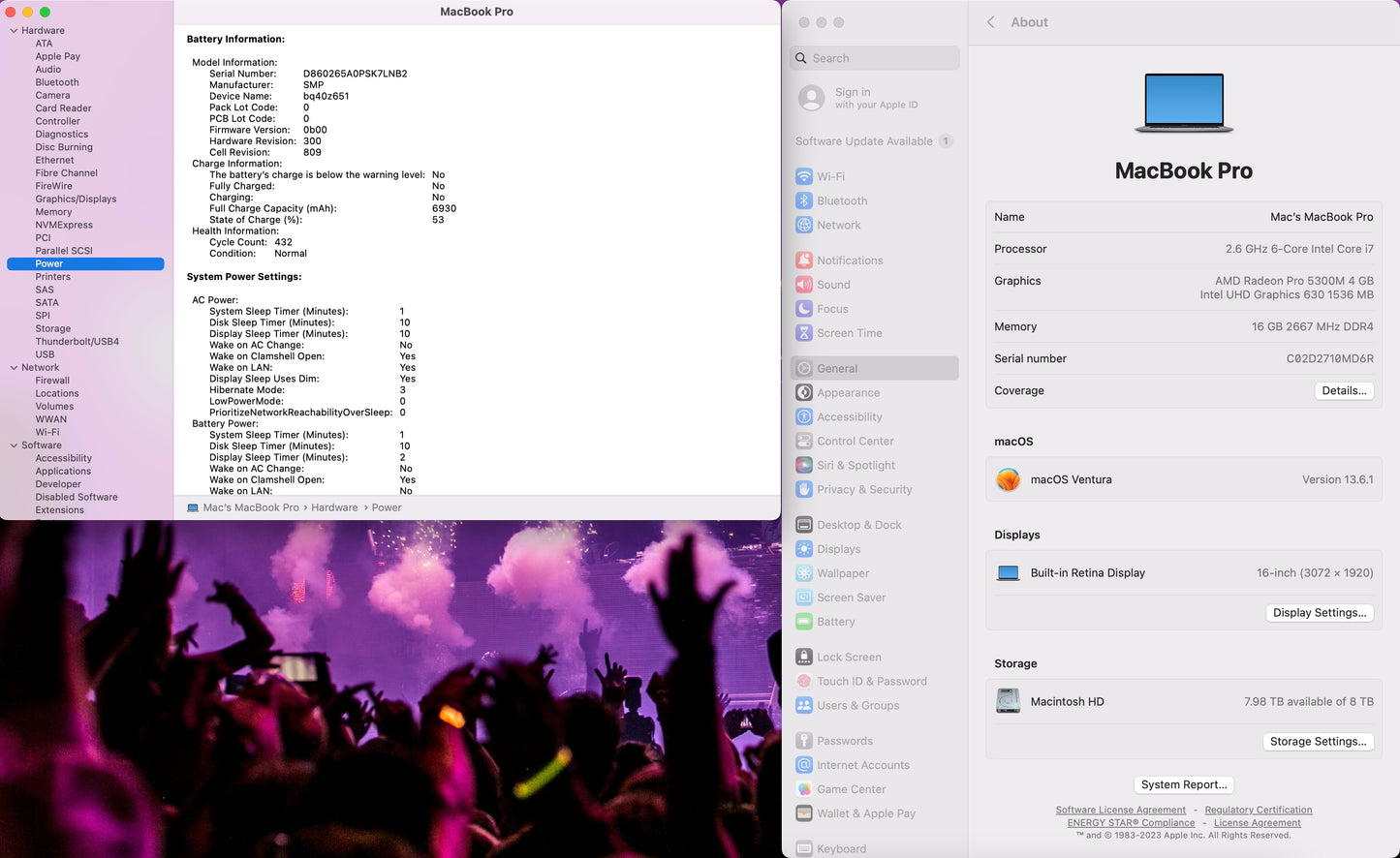Open the Wi-Fi settings icon
The width and height of the screenshot is (1400, 858).
point(803,176)
